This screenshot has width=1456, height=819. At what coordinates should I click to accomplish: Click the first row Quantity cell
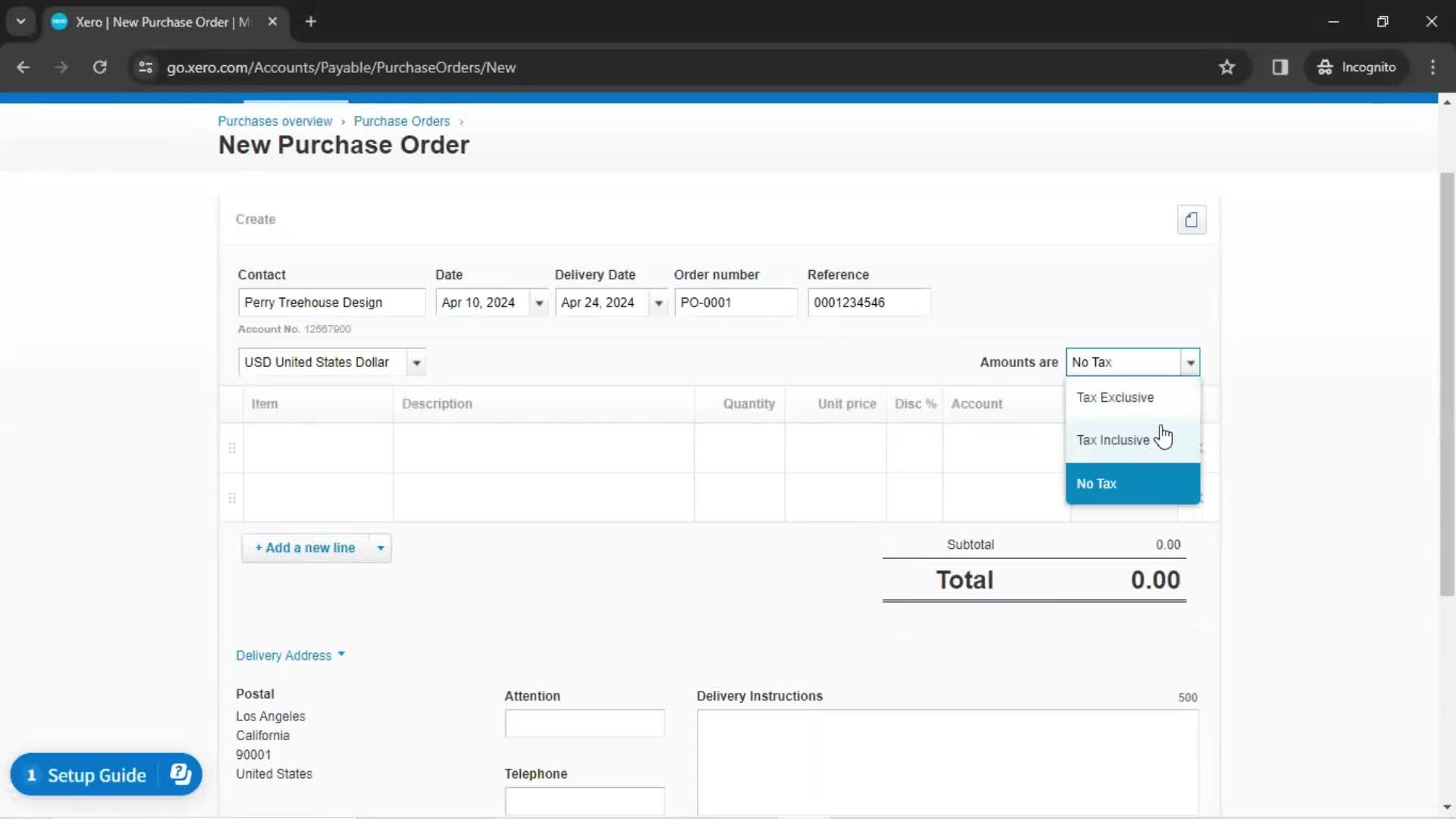[x=739, y=448]
